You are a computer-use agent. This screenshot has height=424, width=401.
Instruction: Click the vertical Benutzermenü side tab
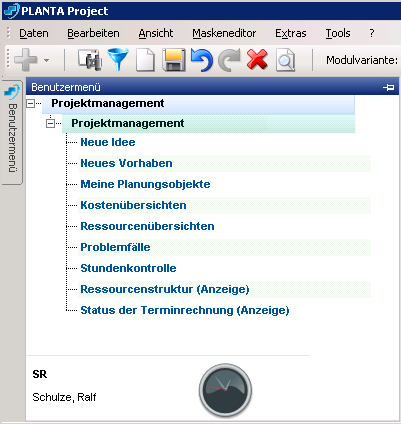(x=12, y=132)
